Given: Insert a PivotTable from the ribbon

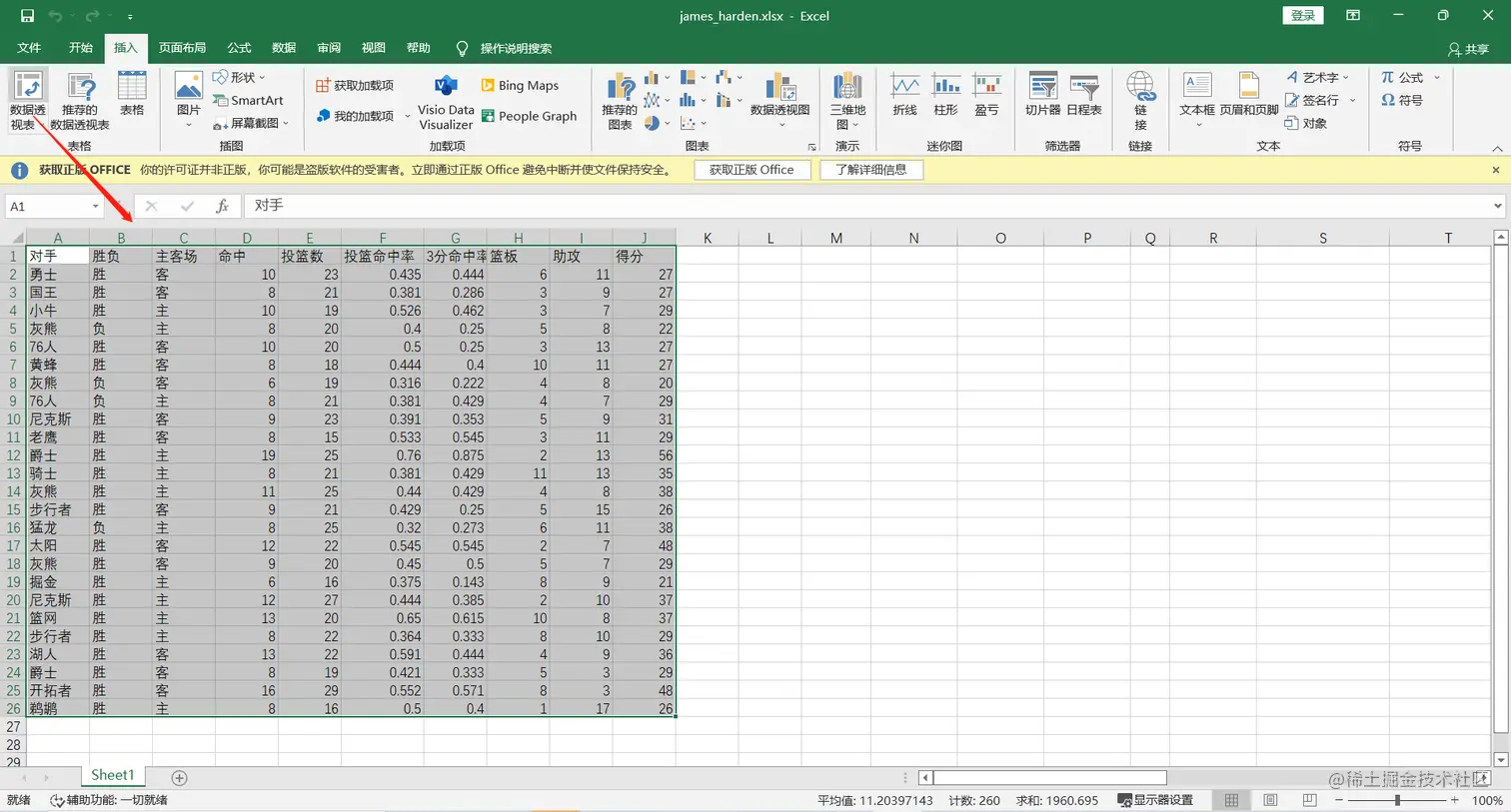Looking at the screenshot, I should (x=27, y=99).
